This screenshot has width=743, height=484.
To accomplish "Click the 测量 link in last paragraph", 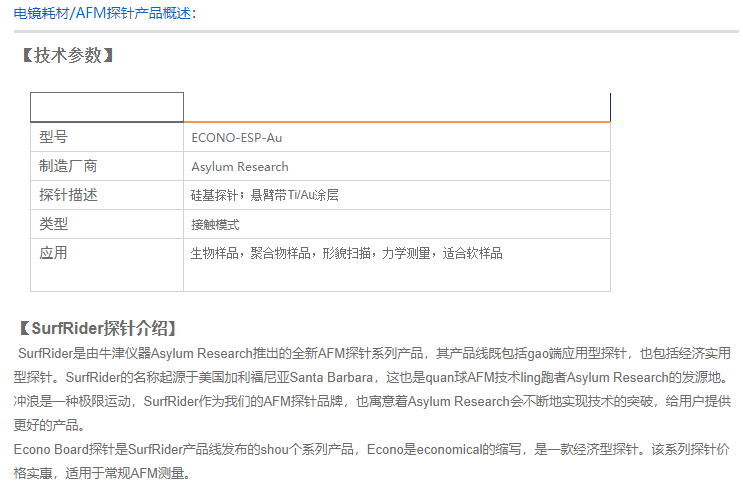I will coord(172,472).
